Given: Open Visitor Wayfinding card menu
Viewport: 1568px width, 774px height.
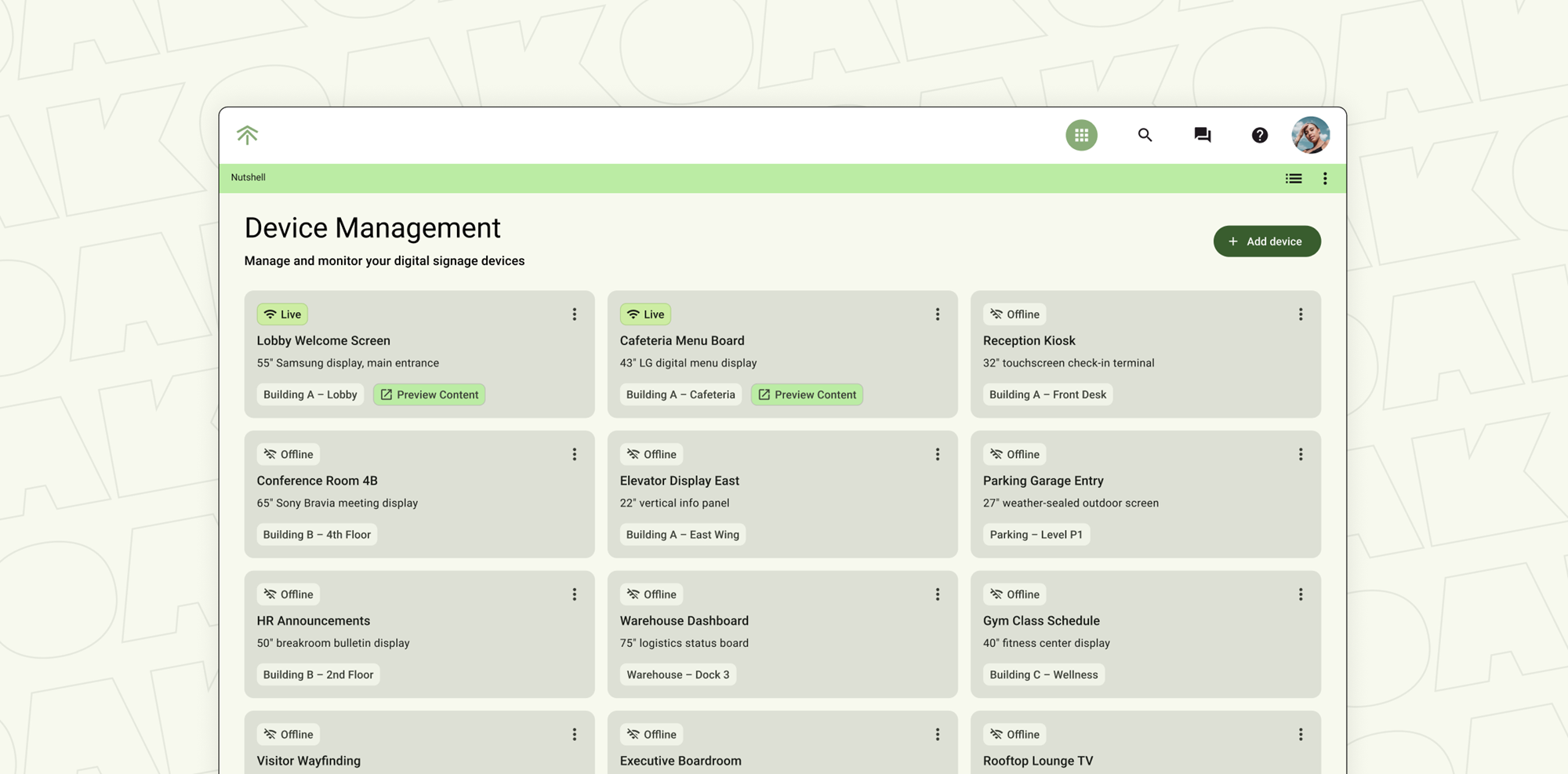Looking at the screenshot, I should coord(574,735).
